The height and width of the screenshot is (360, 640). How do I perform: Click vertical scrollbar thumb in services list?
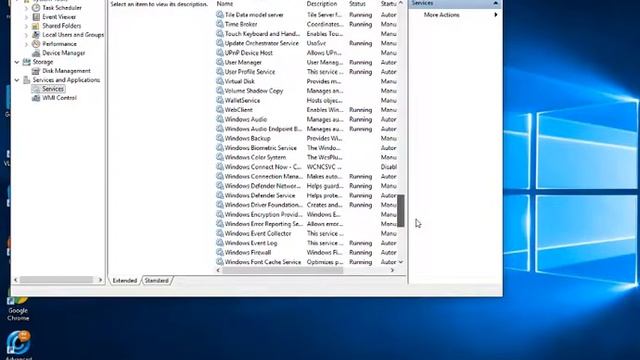point(401,211)
